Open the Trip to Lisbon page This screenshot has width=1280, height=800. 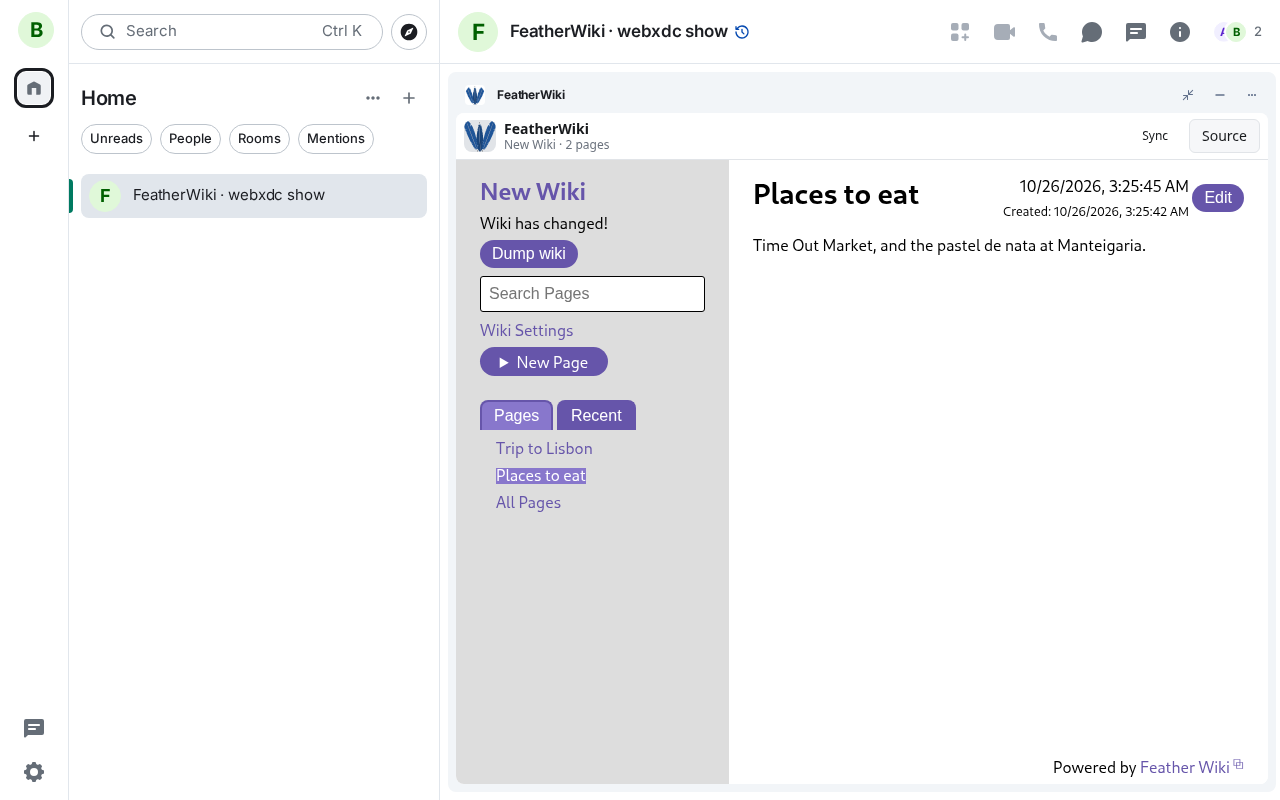[x=544, y=449]
